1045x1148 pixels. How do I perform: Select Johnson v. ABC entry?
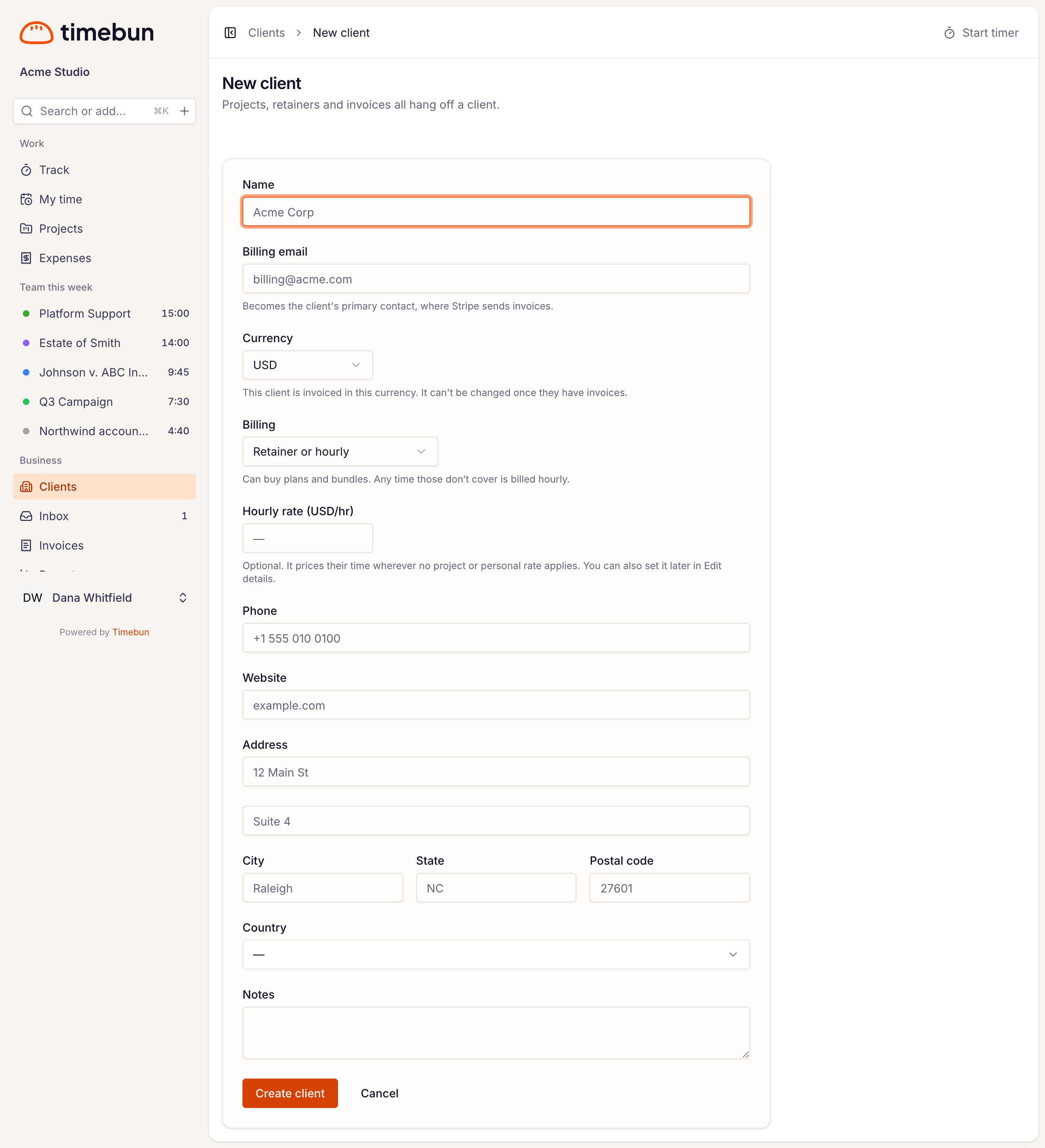pos(104,372)
